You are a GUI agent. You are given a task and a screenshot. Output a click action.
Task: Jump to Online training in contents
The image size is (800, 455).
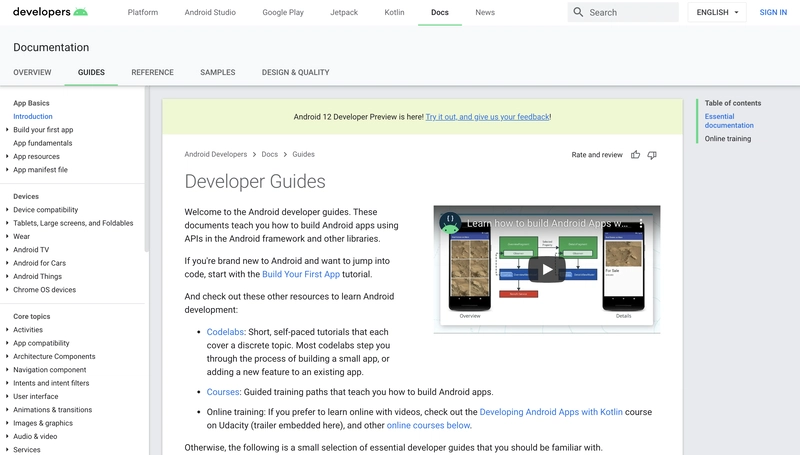click(x=728, y=138)
